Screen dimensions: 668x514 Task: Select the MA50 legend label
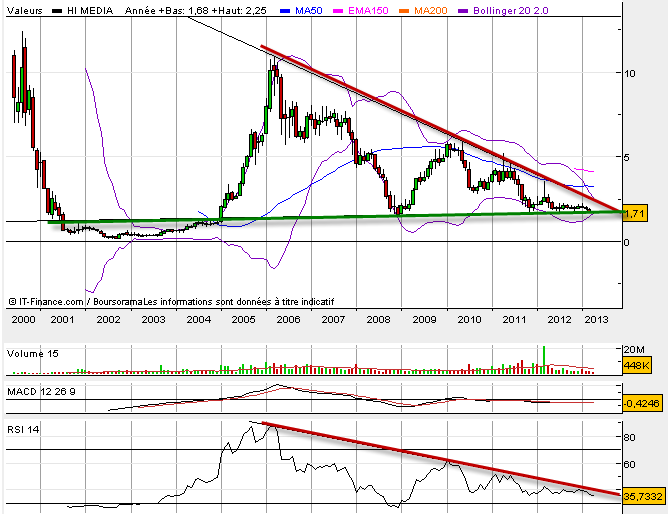(x=310, y=10)
